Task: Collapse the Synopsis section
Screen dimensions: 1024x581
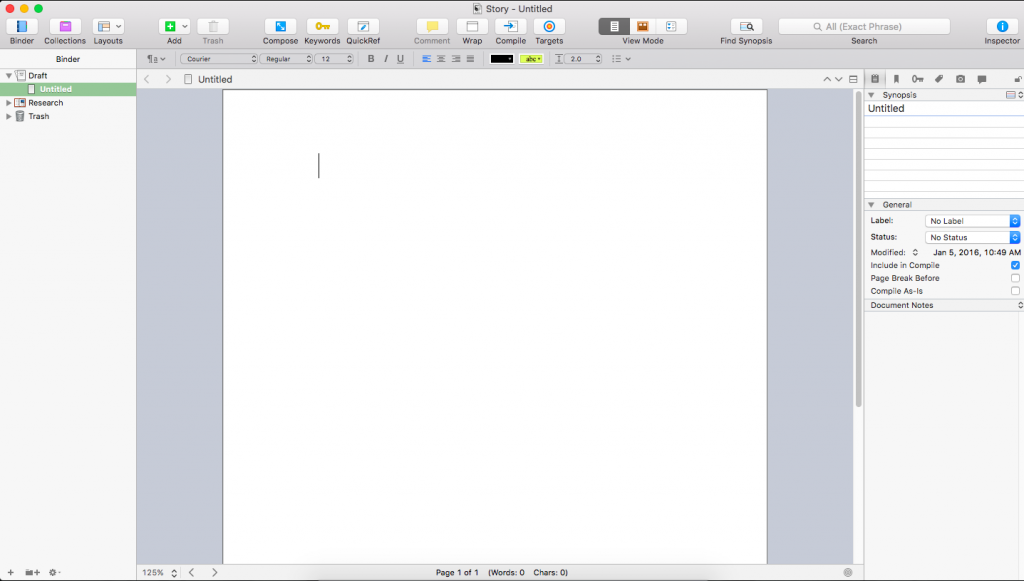Action: [x=871, y=95]
